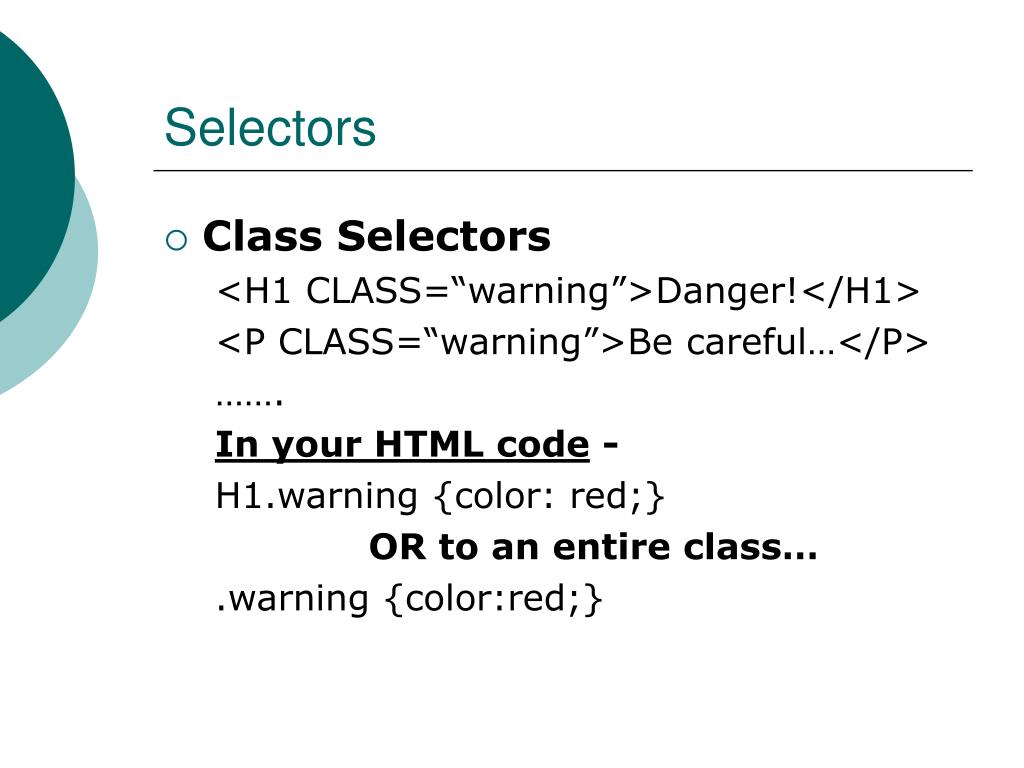Click the H1 CLASS warning Danger line
1024x768 pixels.
(x=568, y=291)
